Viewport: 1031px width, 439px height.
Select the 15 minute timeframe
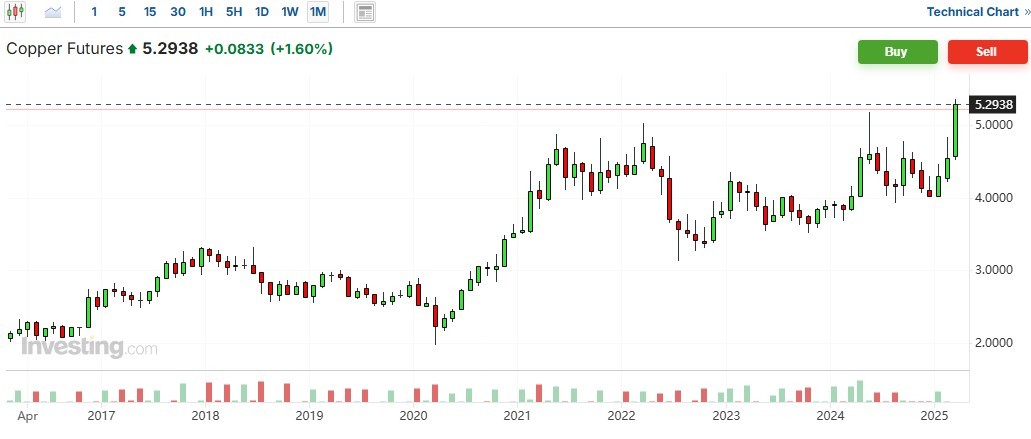(149, 12)
